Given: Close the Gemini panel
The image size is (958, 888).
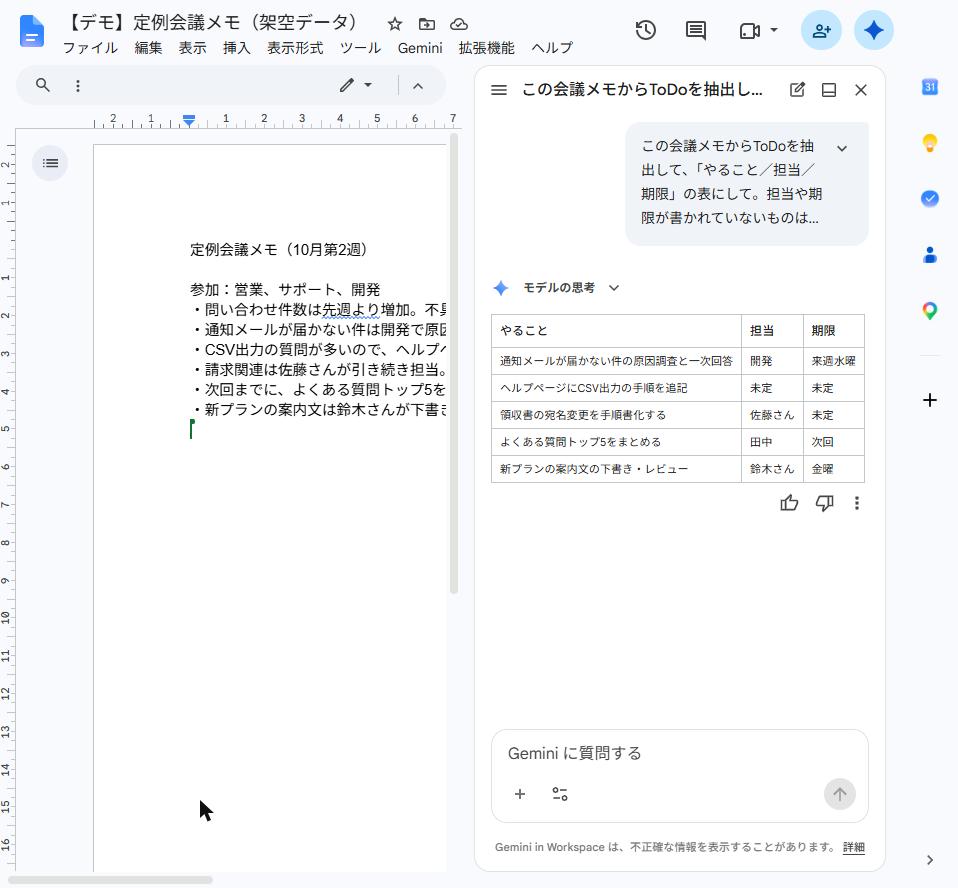Looking at the screenshot, I should tap(861, 90).
